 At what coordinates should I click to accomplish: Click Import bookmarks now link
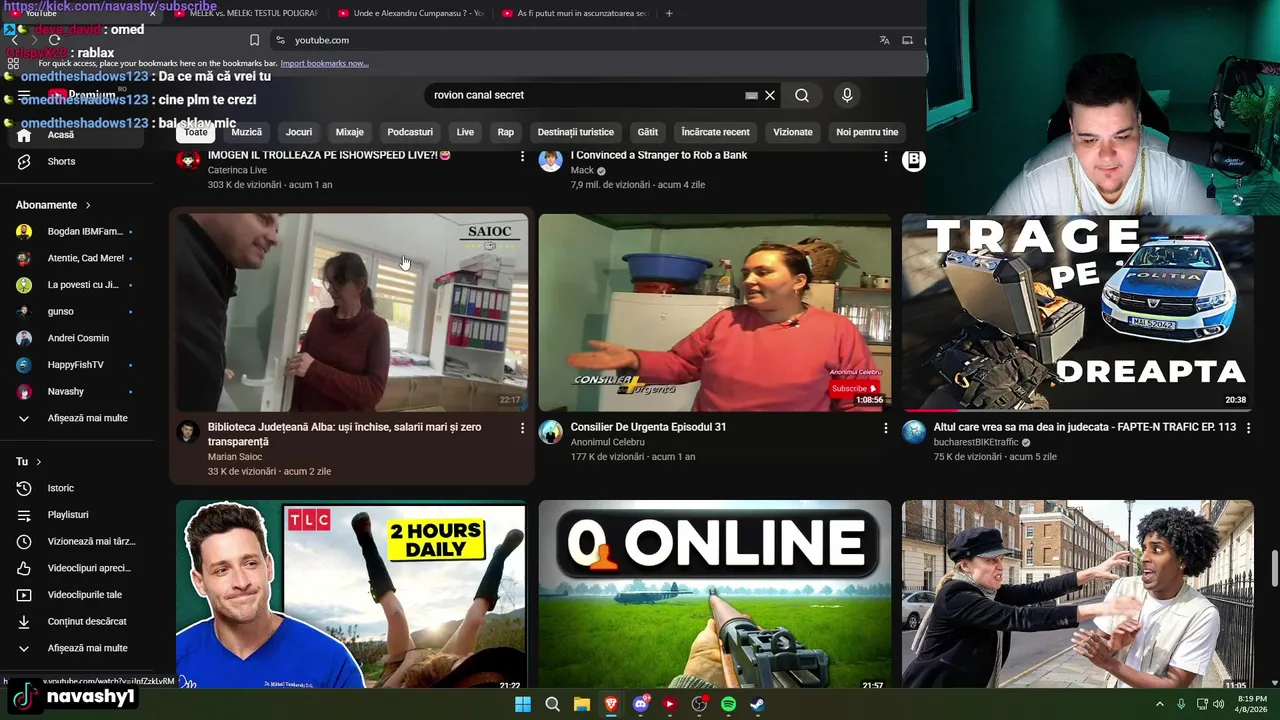pyautogui.click(x=324, y=63)
